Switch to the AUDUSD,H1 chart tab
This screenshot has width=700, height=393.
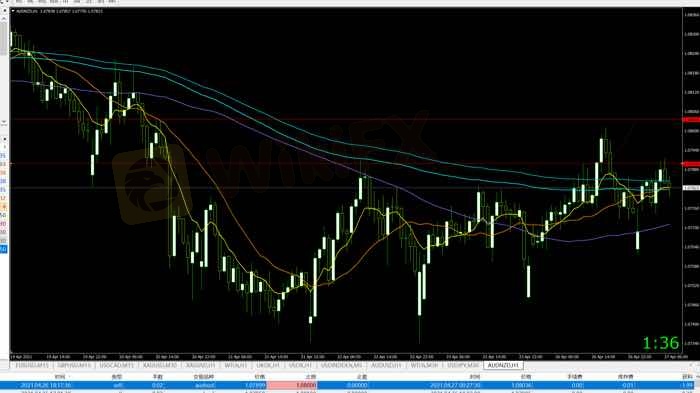387,365
